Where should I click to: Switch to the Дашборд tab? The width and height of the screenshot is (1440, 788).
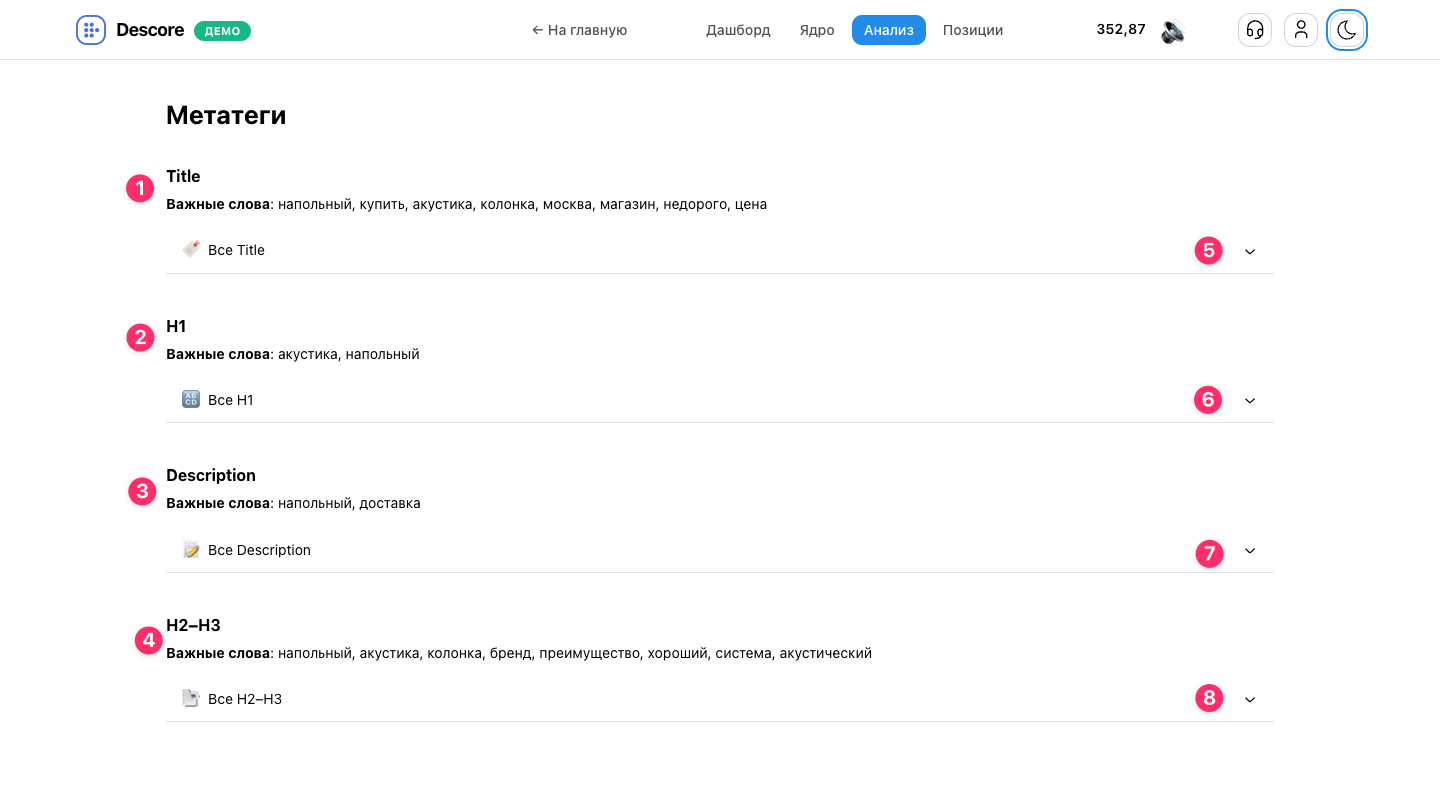coord(738,30)
